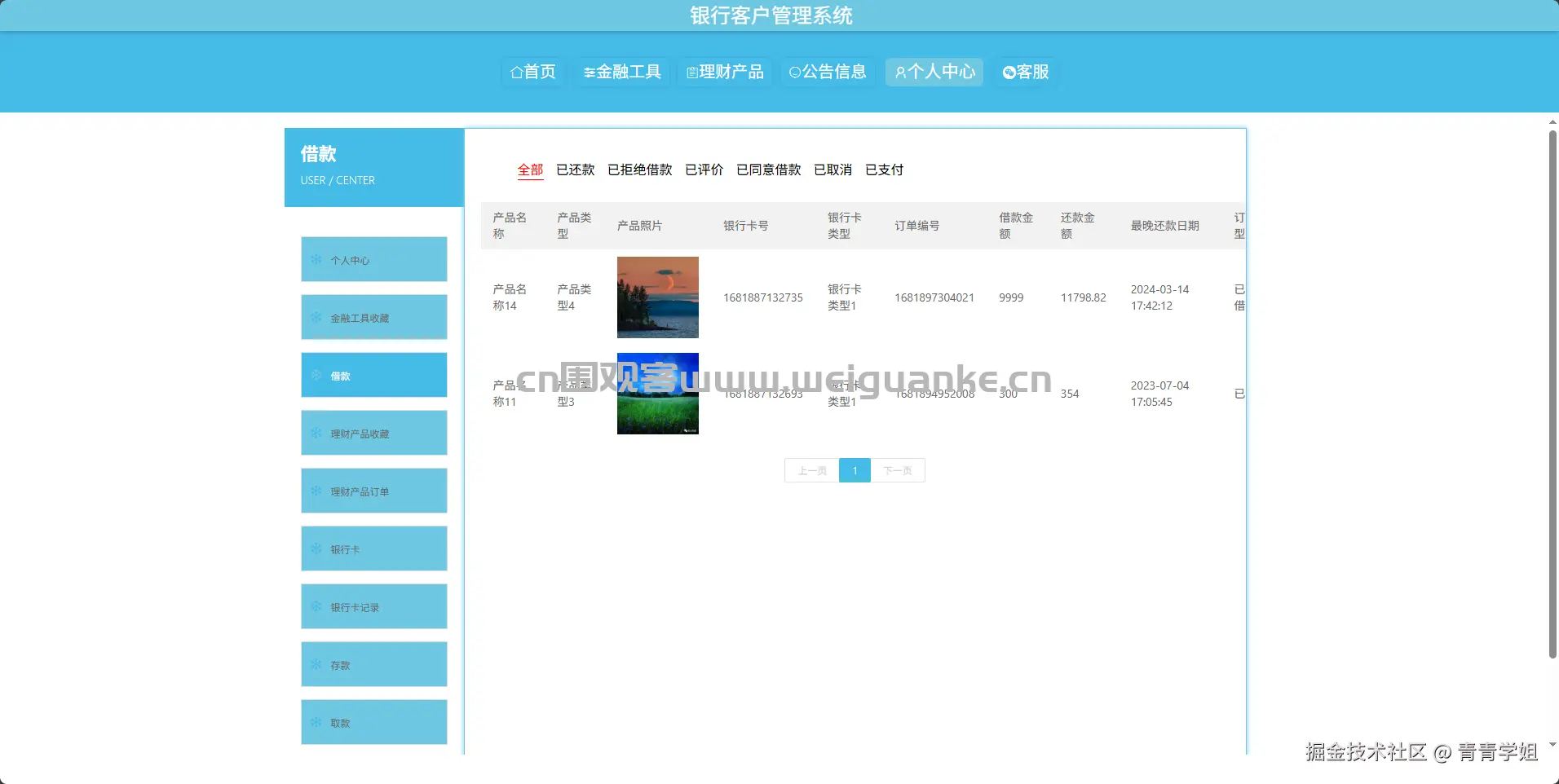Click order number 1681897304021

point(934,297)
